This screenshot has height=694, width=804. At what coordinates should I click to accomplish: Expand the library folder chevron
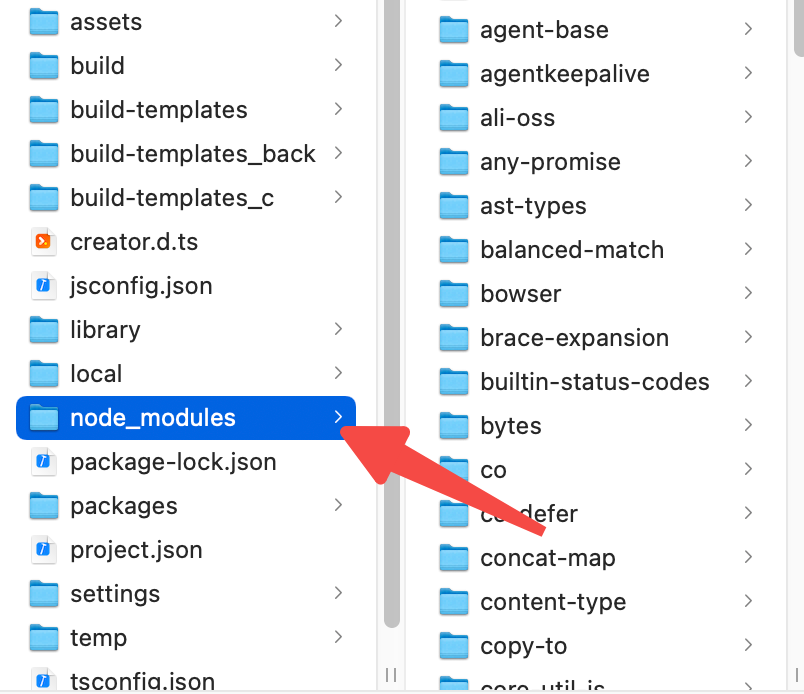coord(339,329)
